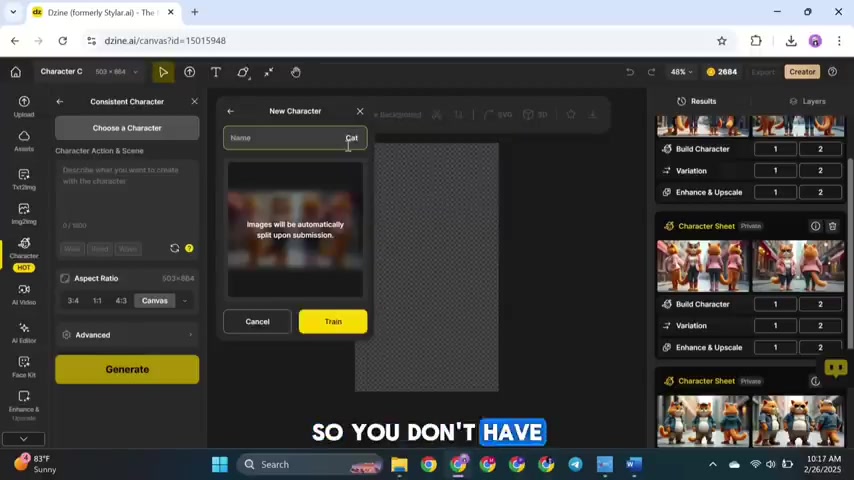Click the upload arrow tool in top toolbar

click(190, 72)
